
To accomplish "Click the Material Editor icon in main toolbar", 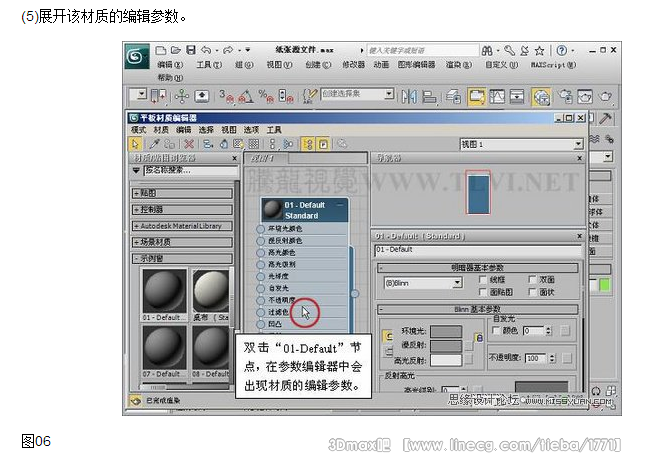I will tap(541, 97).
